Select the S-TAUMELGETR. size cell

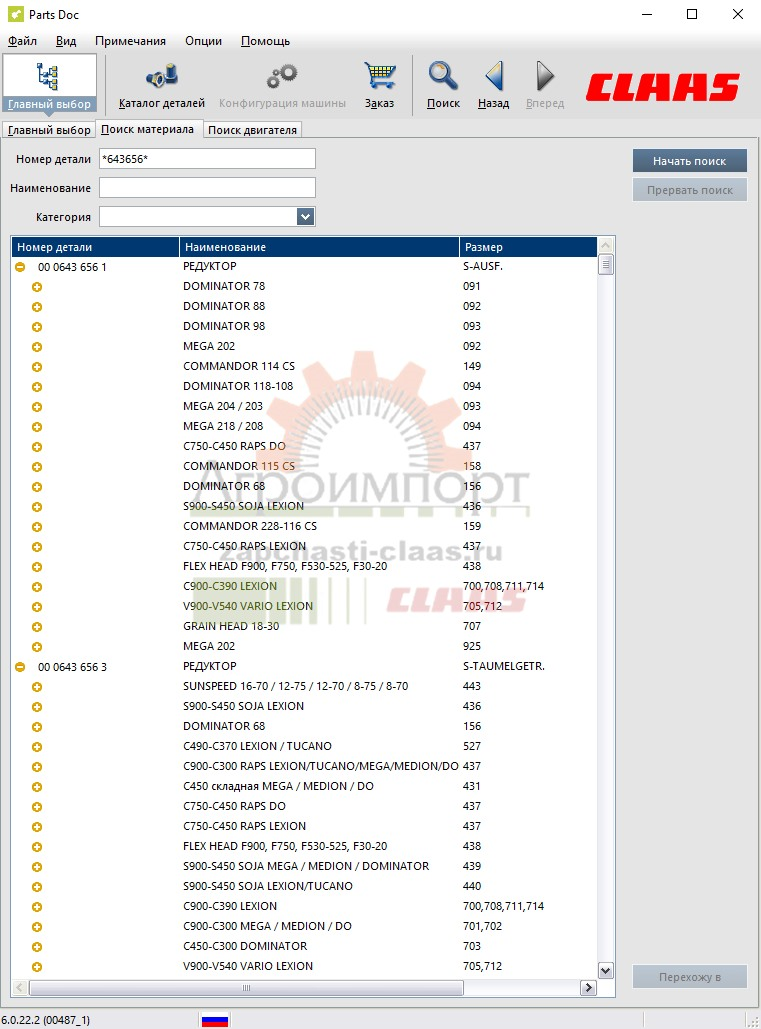[504, 666]
